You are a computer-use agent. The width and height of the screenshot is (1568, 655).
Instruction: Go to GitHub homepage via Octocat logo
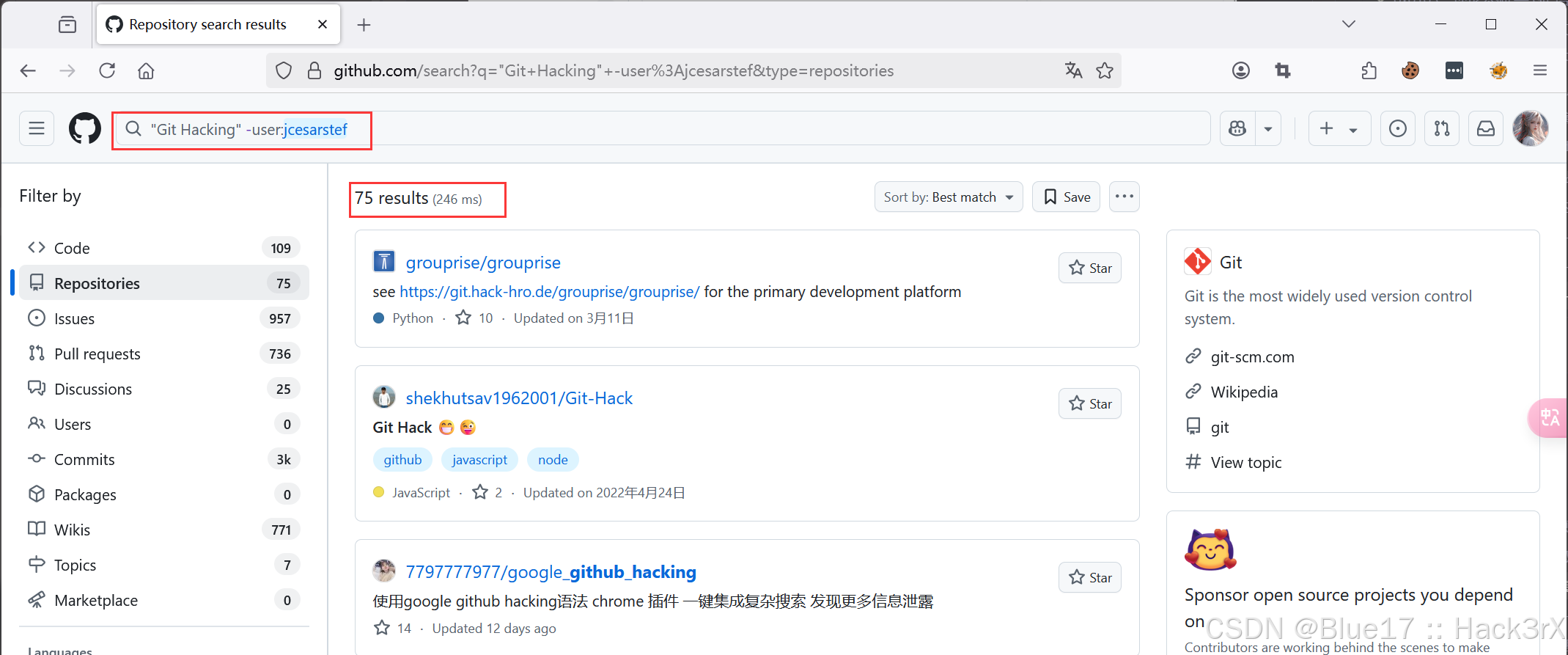pos(85,128)
